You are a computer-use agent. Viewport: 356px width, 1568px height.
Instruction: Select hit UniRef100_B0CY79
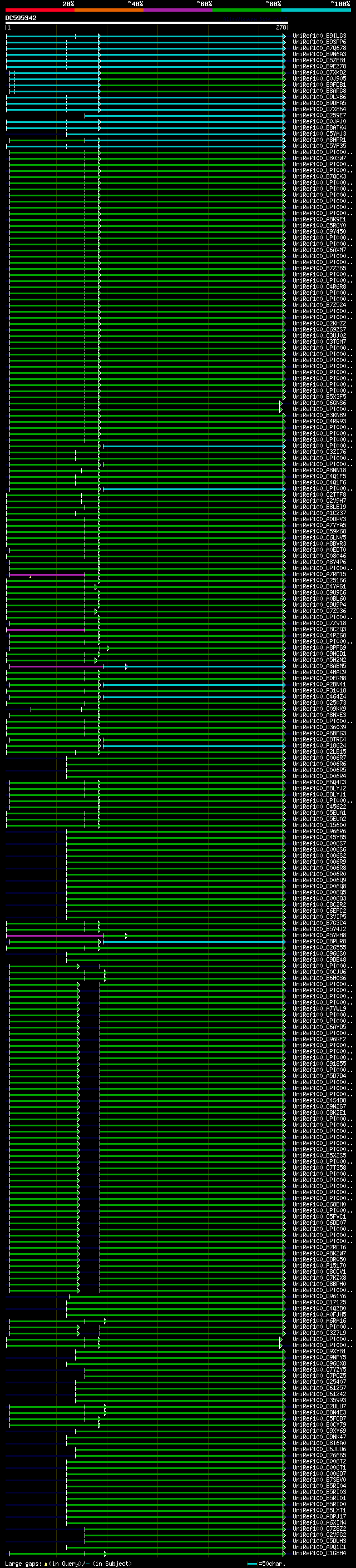(319, 1424)
